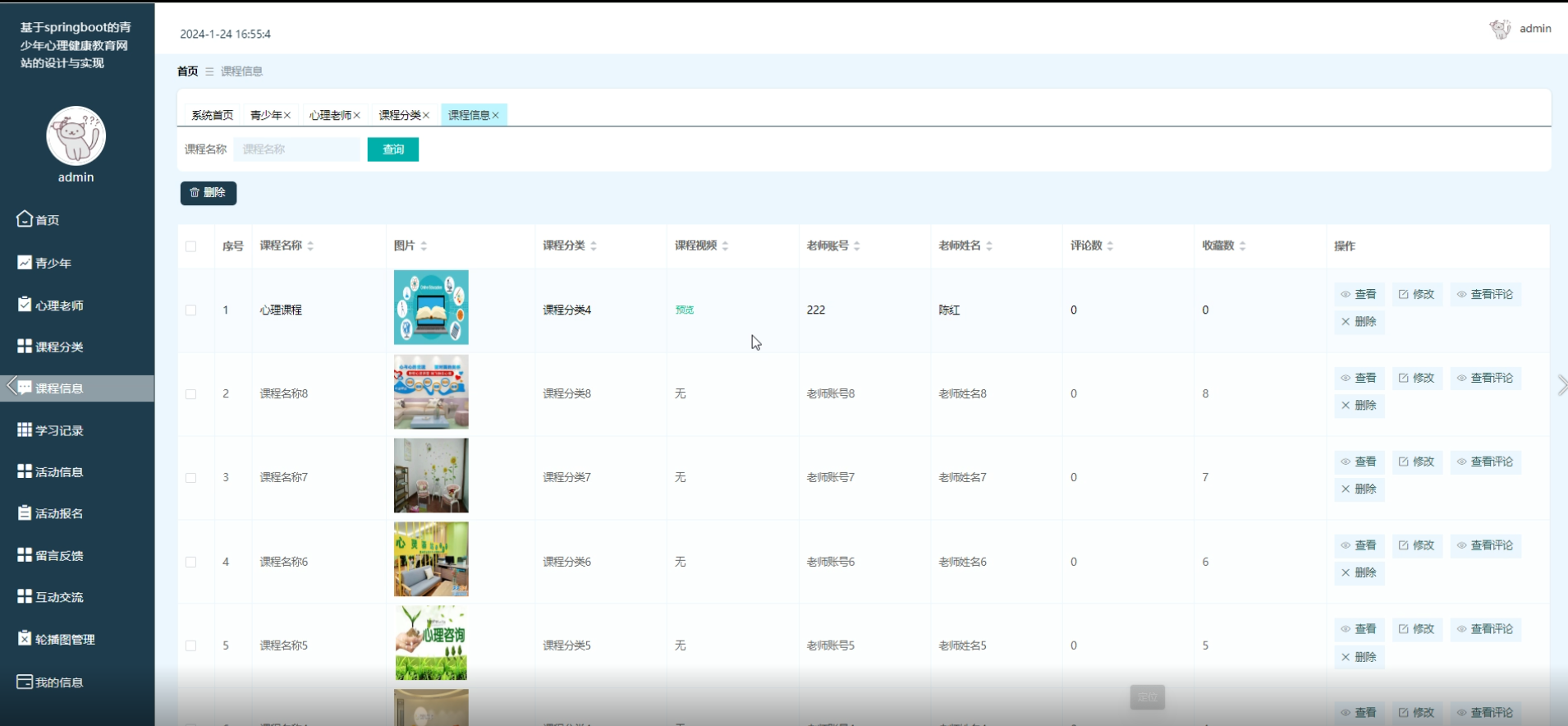1568x726 pixels.
Task: Open the 心理课程 course image thumbnail
Action: (431, 308)
